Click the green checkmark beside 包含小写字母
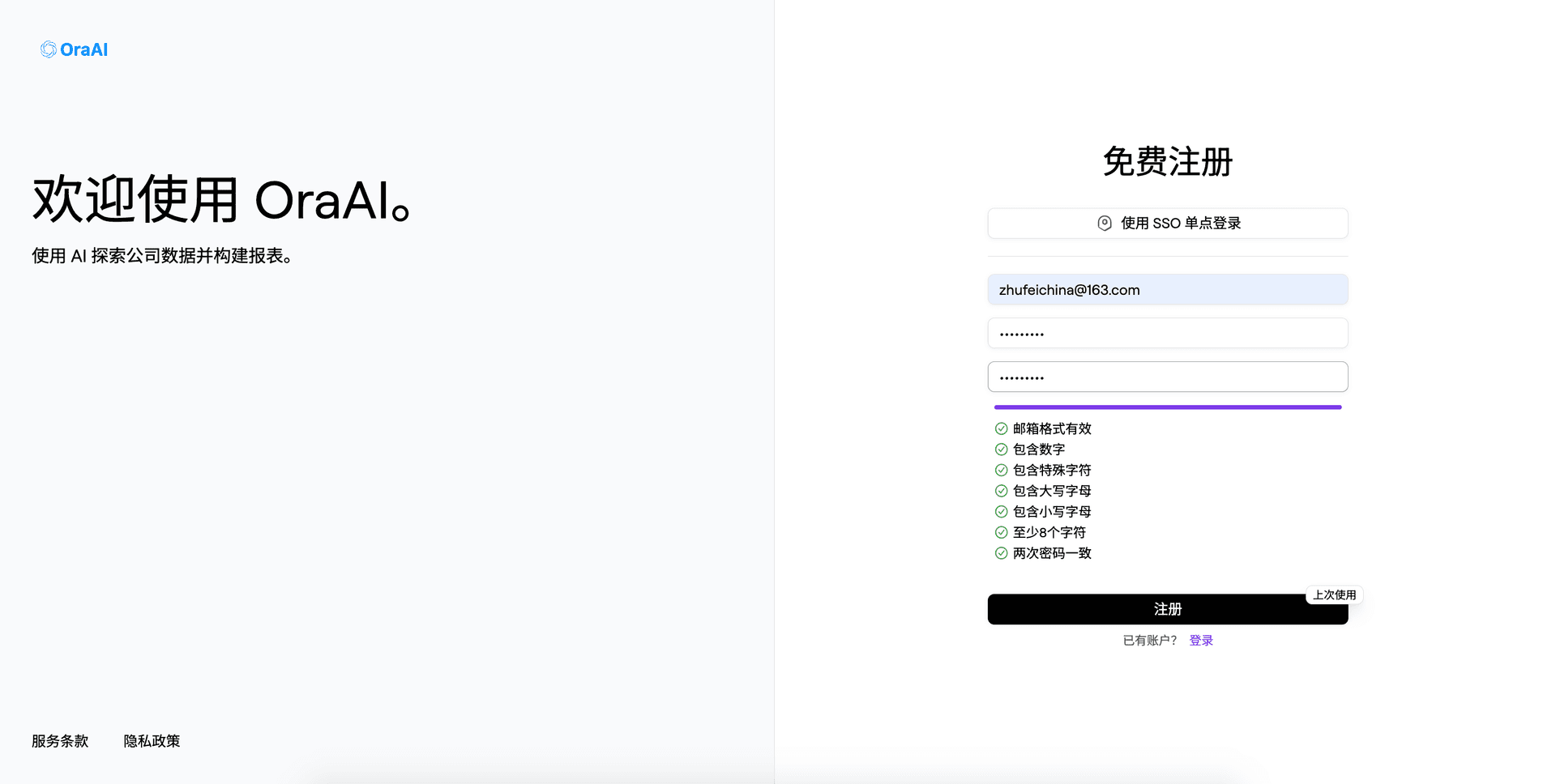This screenshot has height=784, width=1556. coord(1000,511)
